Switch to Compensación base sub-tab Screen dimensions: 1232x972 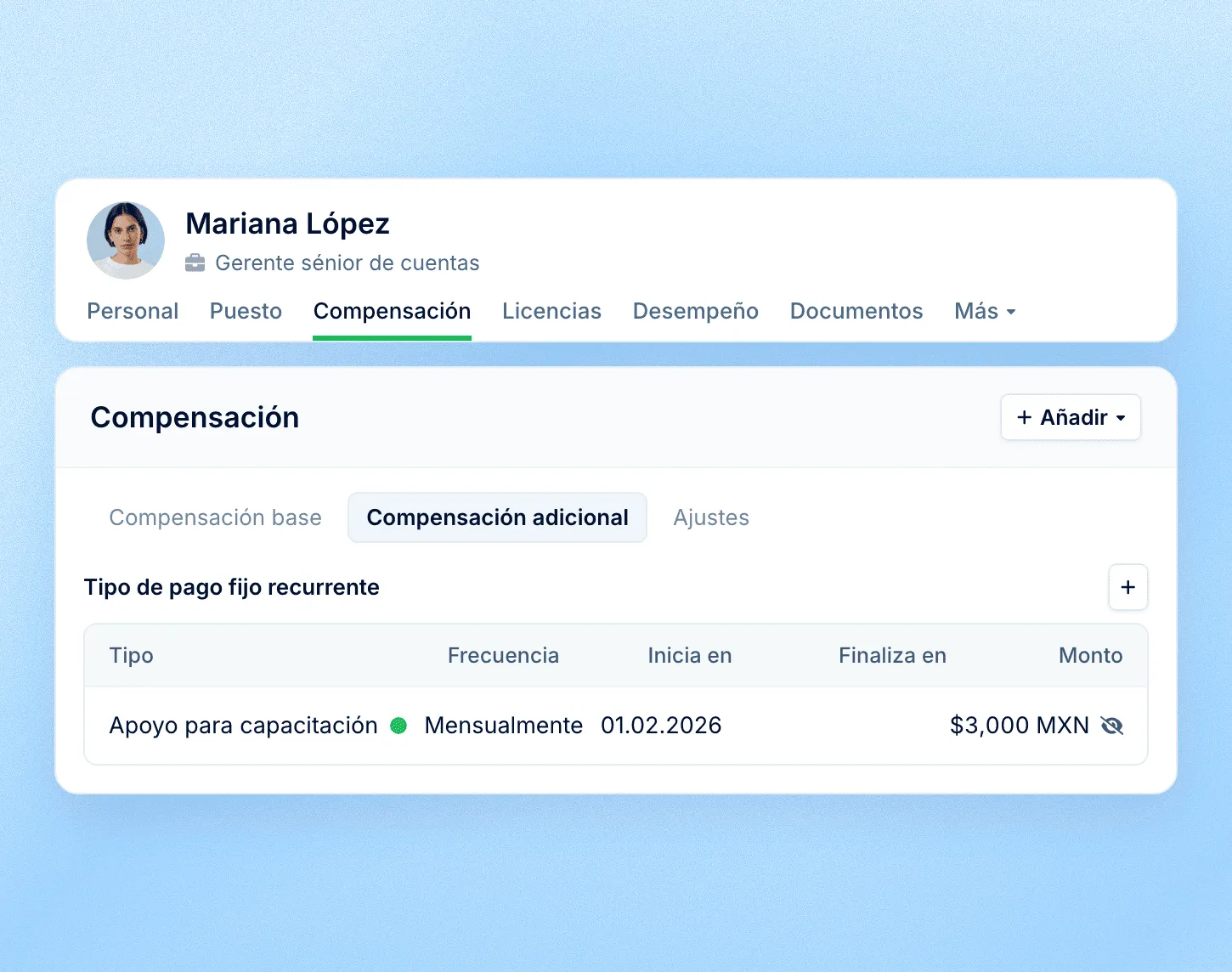coord(215,517)
